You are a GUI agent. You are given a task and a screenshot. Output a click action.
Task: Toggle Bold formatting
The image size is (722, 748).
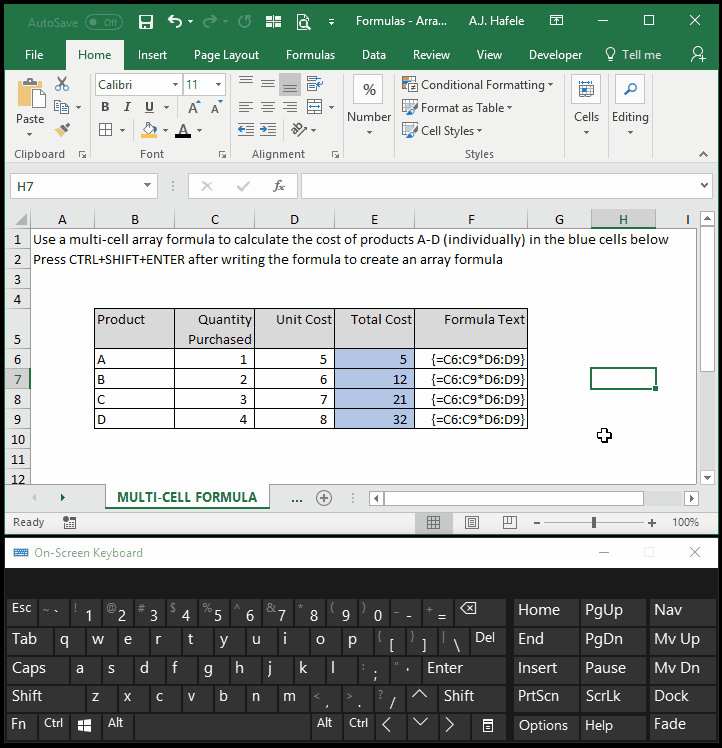click(105, 107)
